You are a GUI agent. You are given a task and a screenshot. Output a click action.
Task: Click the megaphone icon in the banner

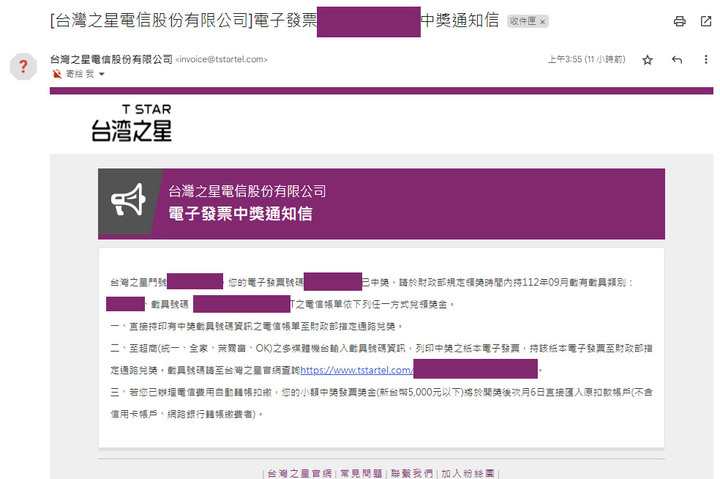[128, 200]
